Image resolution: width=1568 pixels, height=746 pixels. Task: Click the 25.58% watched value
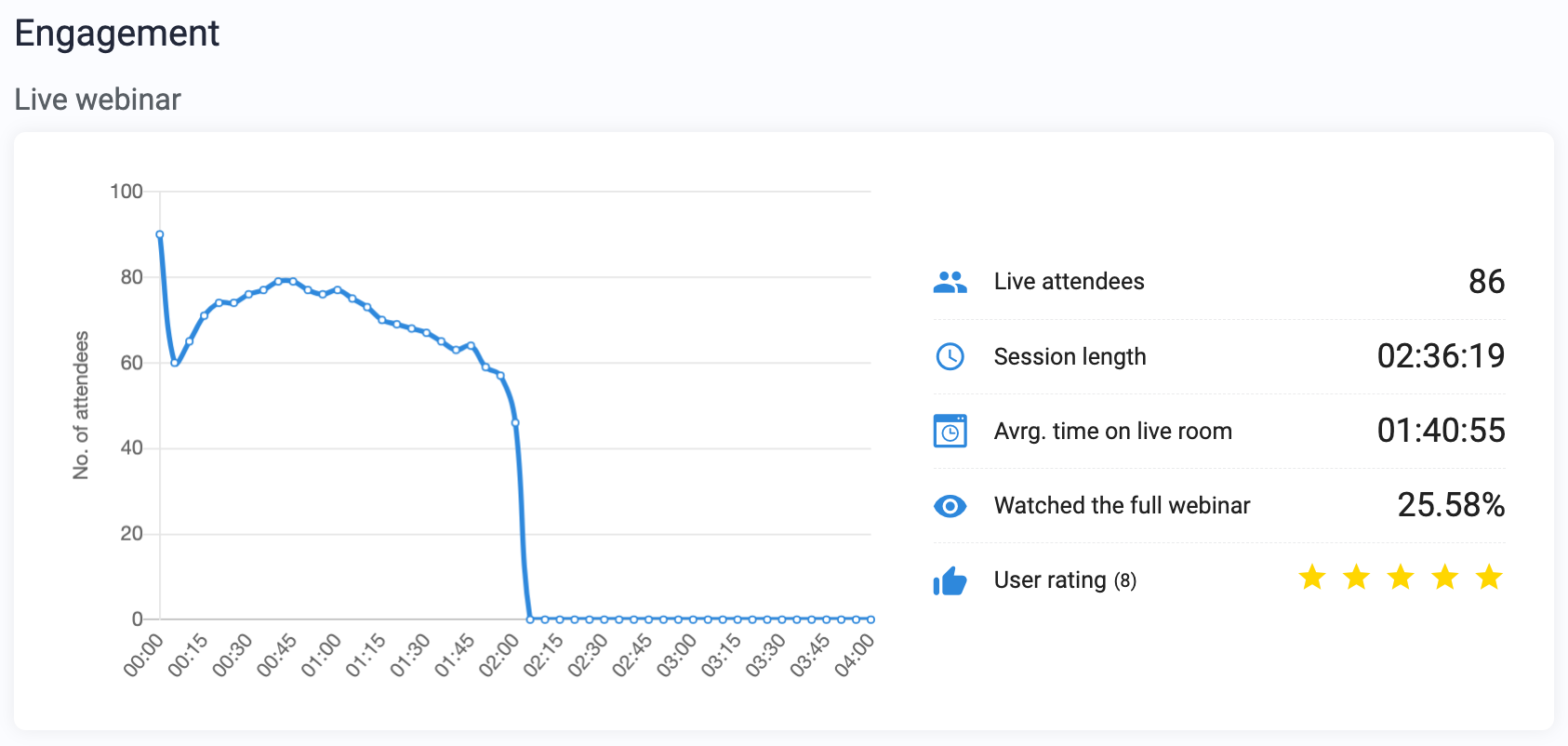[x=1451, y=505]
